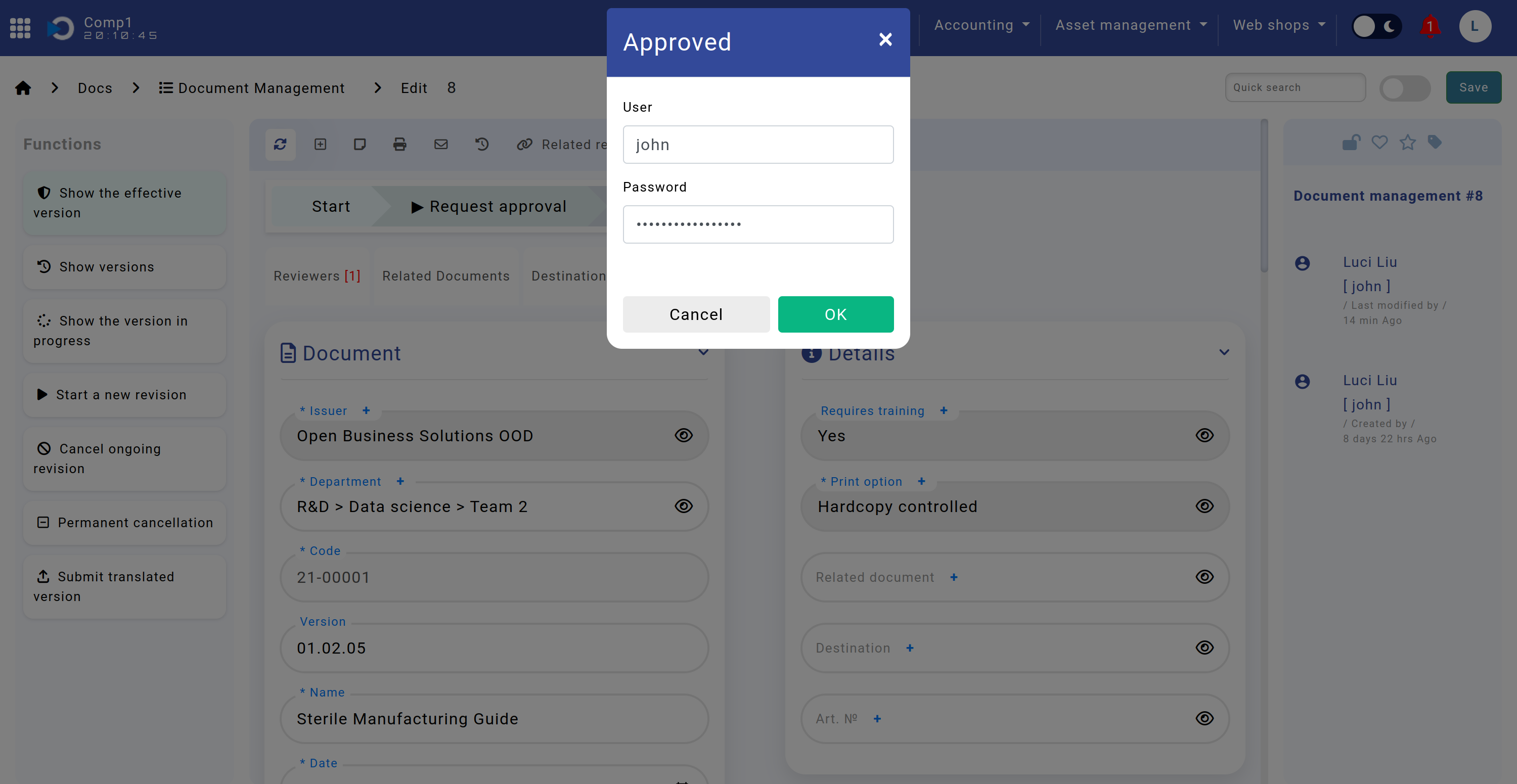Click Cancel in the Approved dialog
The height and width of the screenshot is (784, 1517).
pos(696,314)
